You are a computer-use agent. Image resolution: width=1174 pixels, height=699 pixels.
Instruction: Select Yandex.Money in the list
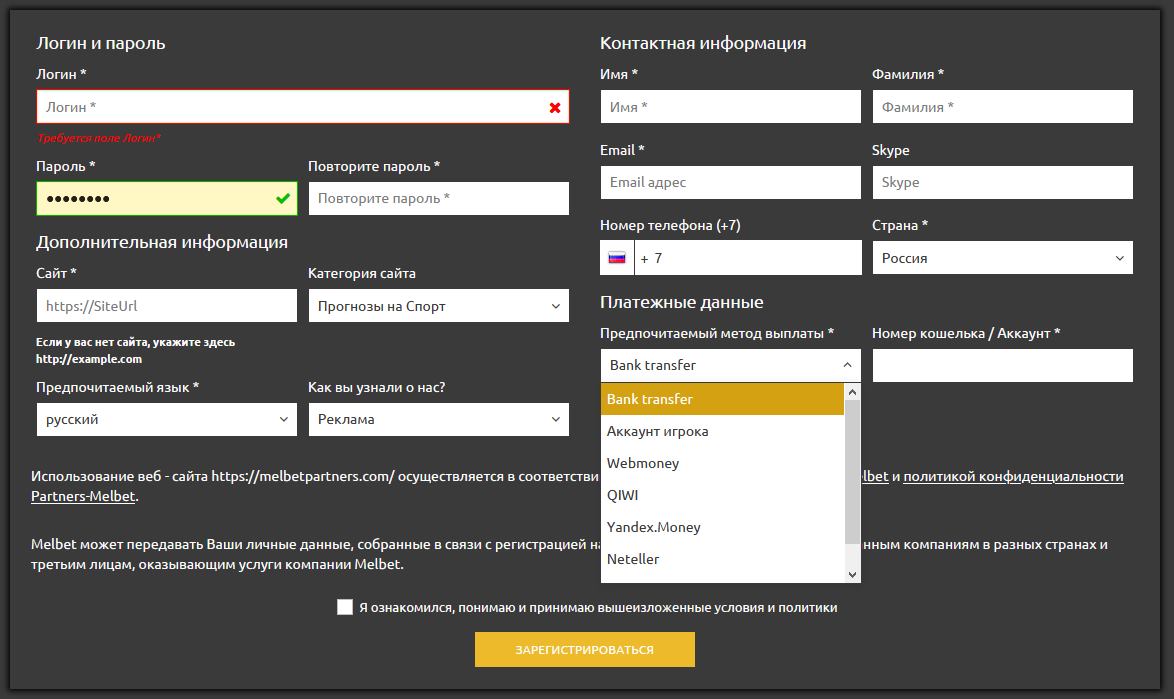(x=653, y=527)
